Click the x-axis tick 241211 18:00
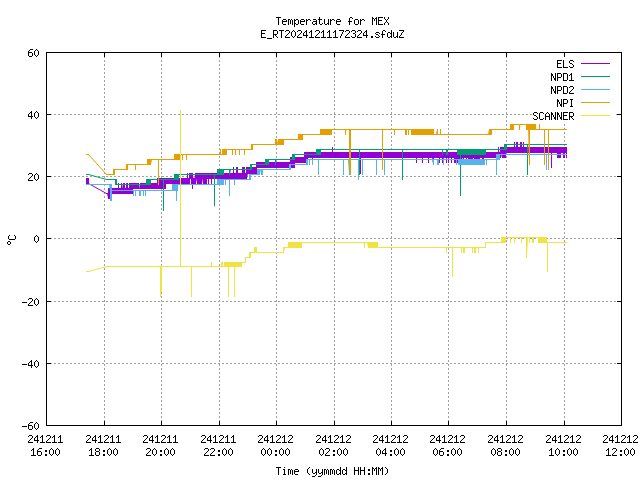This screenshot has width=640, height=480. [103, 446]
